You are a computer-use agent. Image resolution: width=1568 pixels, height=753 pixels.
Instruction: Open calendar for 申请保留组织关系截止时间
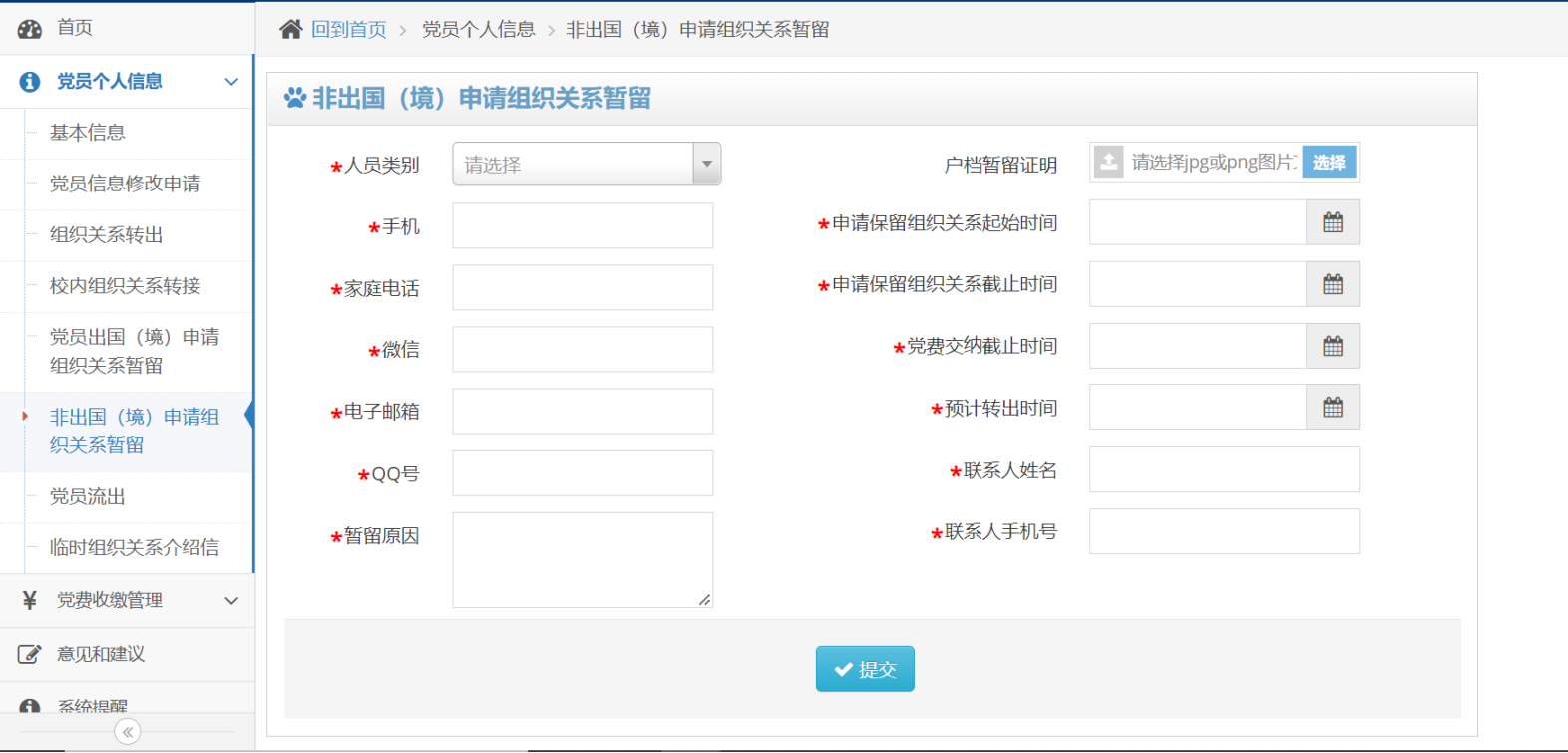pos(1332,284)
